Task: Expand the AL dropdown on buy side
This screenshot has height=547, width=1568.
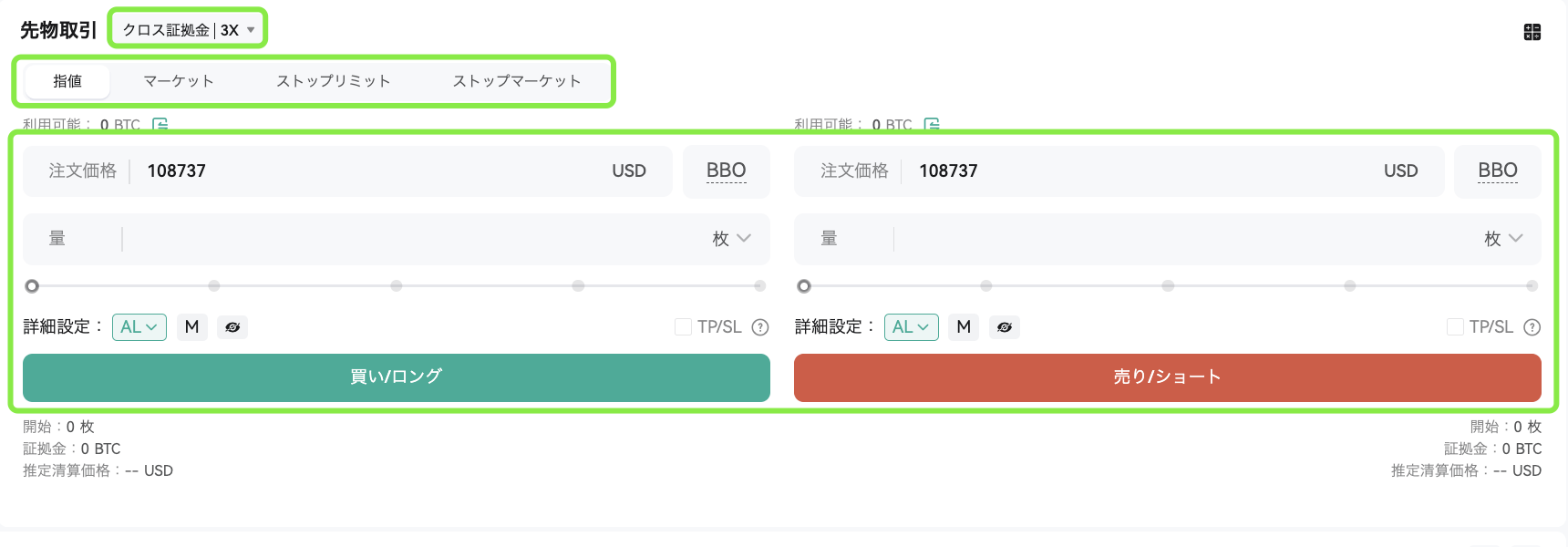Action: pyautogui.click(x=139, y=327)
